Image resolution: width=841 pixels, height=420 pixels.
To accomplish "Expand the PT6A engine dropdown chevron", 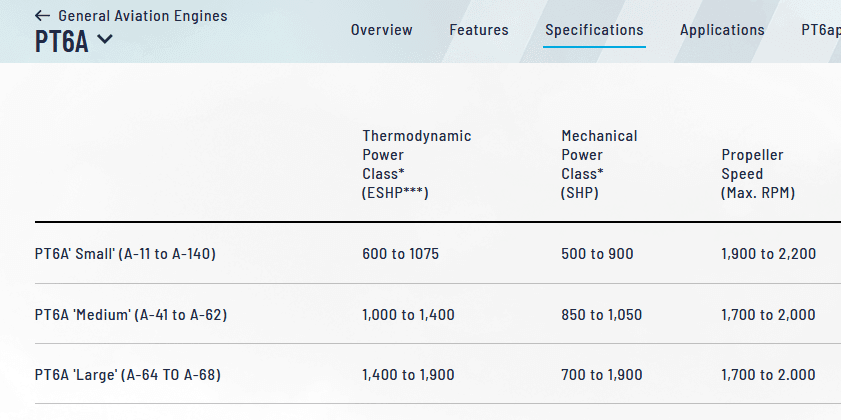I will tap(105, 40).
